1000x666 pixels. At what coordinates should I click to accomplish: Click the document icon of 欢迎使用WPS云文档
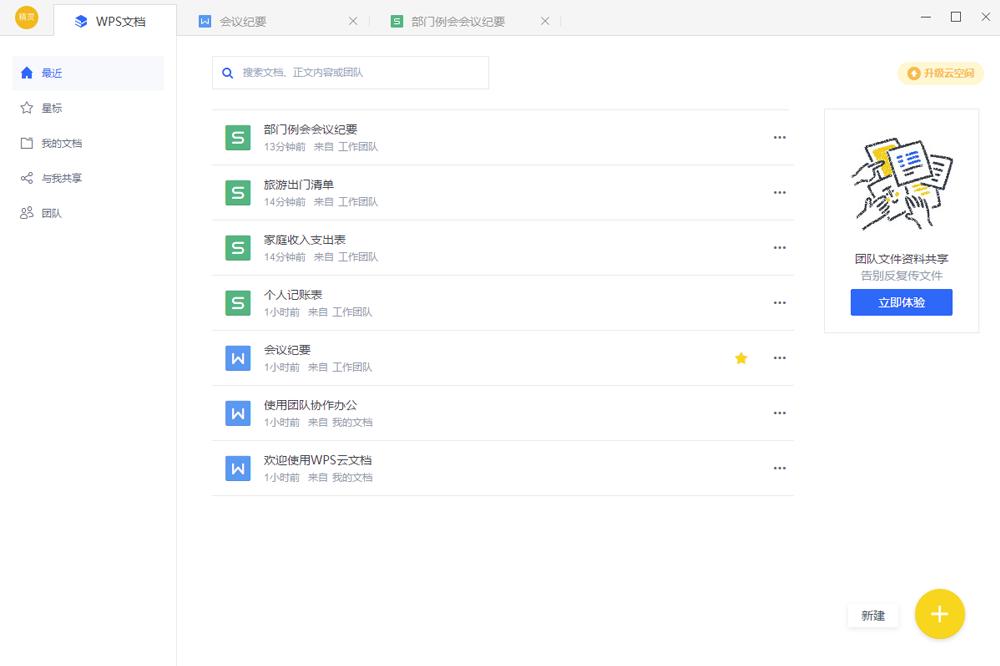(x=238, y=468)
